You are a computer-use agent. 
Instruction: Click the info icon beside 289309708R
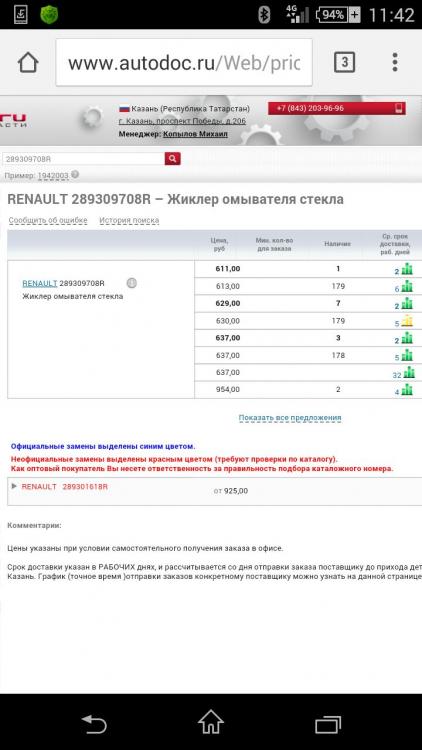tap(132, 283)
